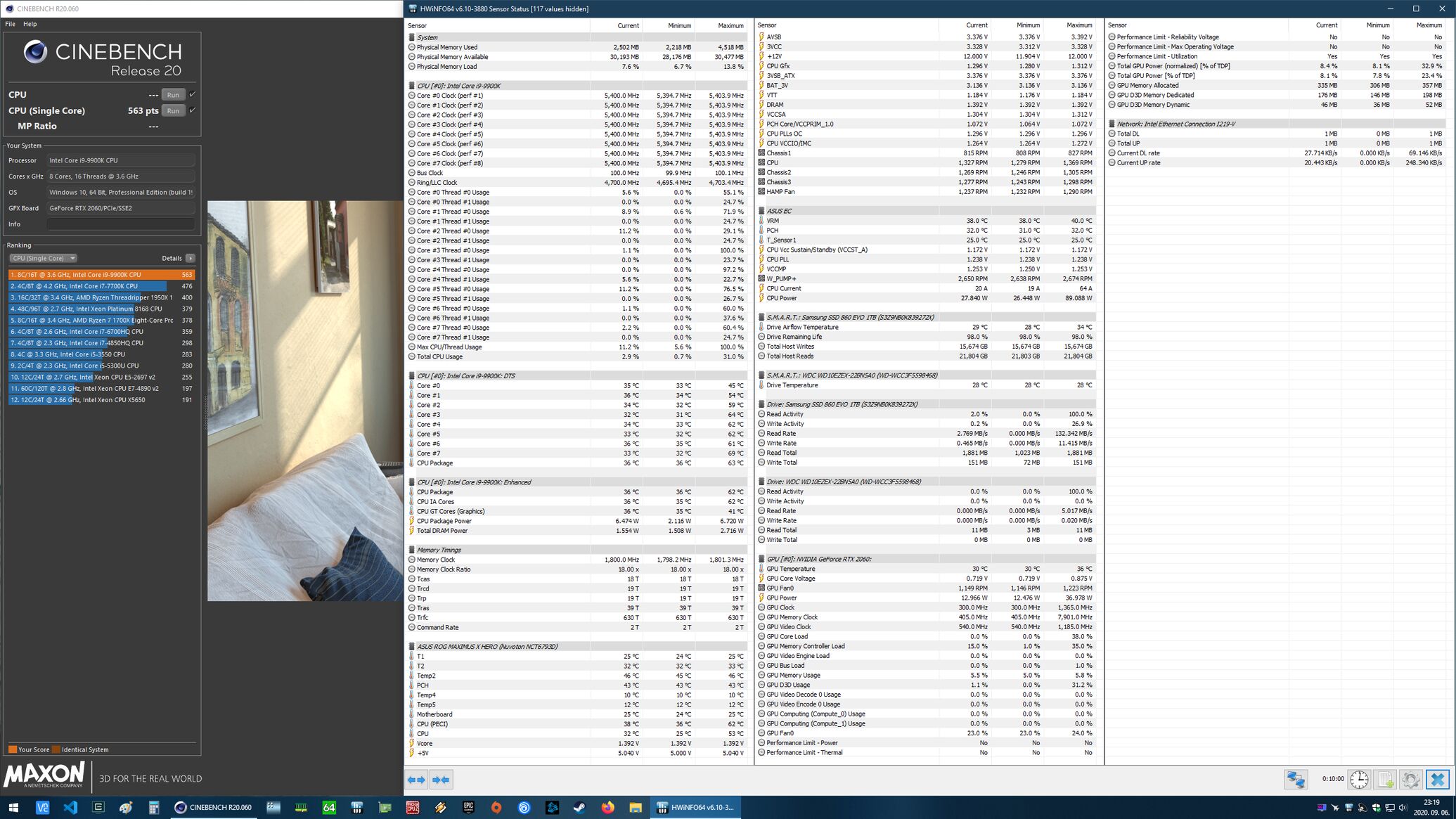Viewport: 1456px width, 819px height.
Task: Select the Drive Remaining Life row
Action: click(x=926, y=337)
